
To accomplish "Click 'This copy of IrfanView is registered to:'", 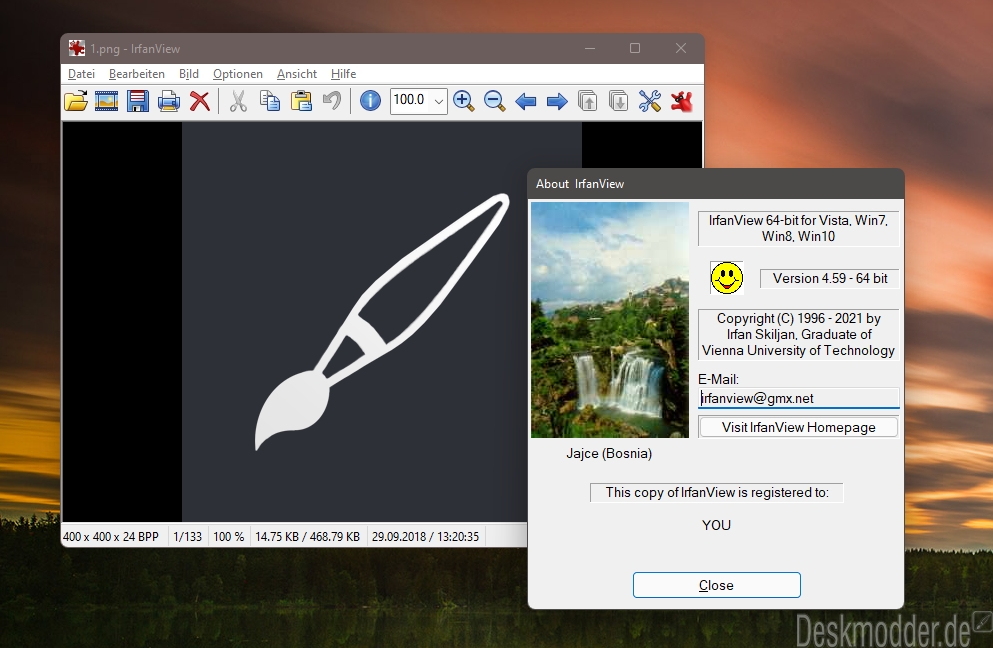I will 717,493.
